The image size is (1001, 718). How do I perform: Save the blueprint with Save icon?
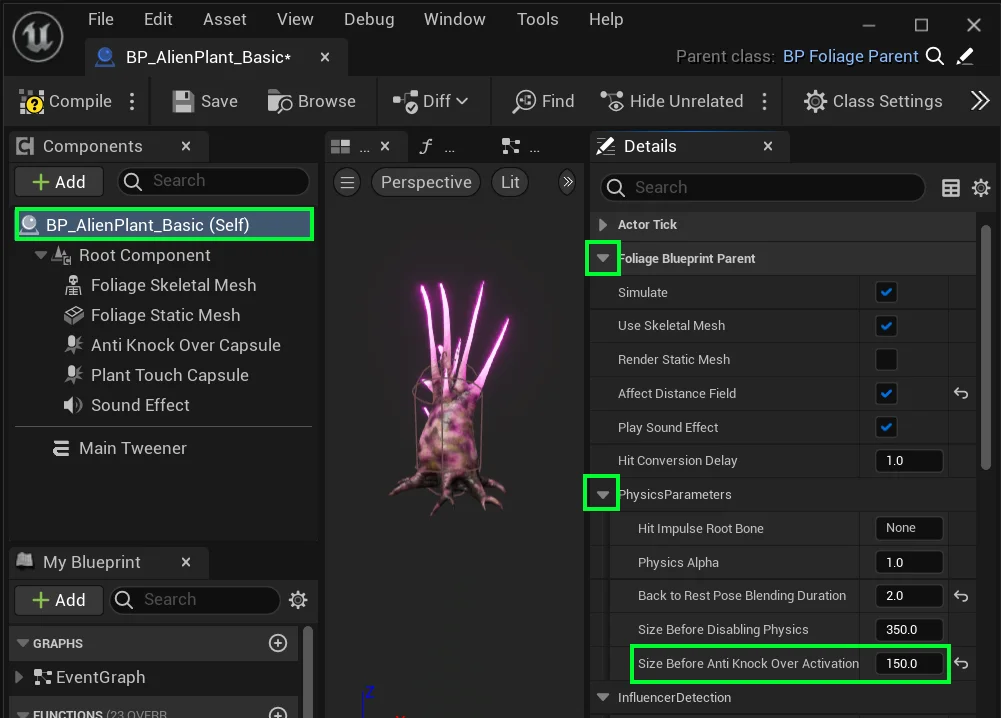pyautogui.click(x=183, y=101)
